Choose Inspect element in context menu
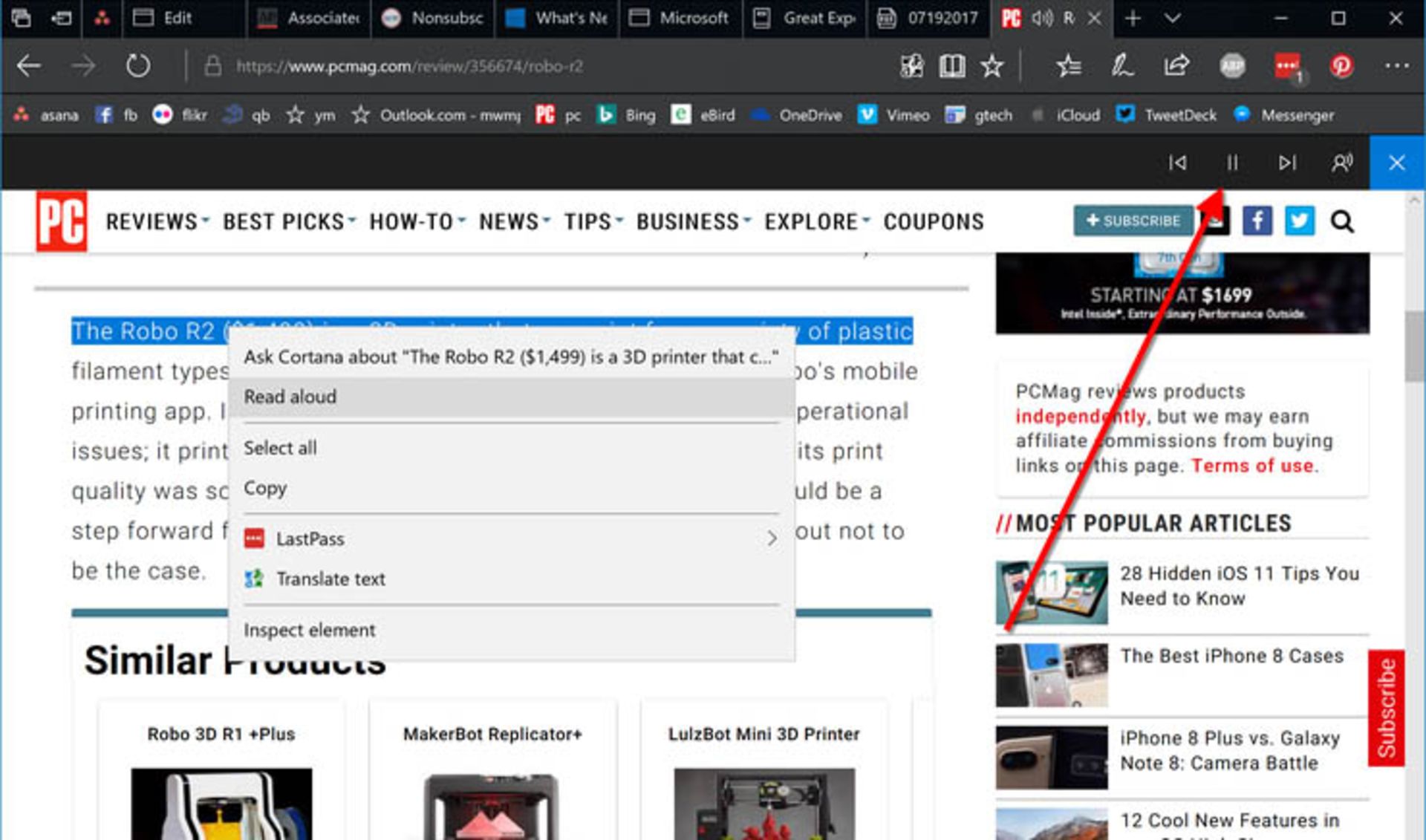The height and width of the screenshot is (840, 1426). pos(511,630)
